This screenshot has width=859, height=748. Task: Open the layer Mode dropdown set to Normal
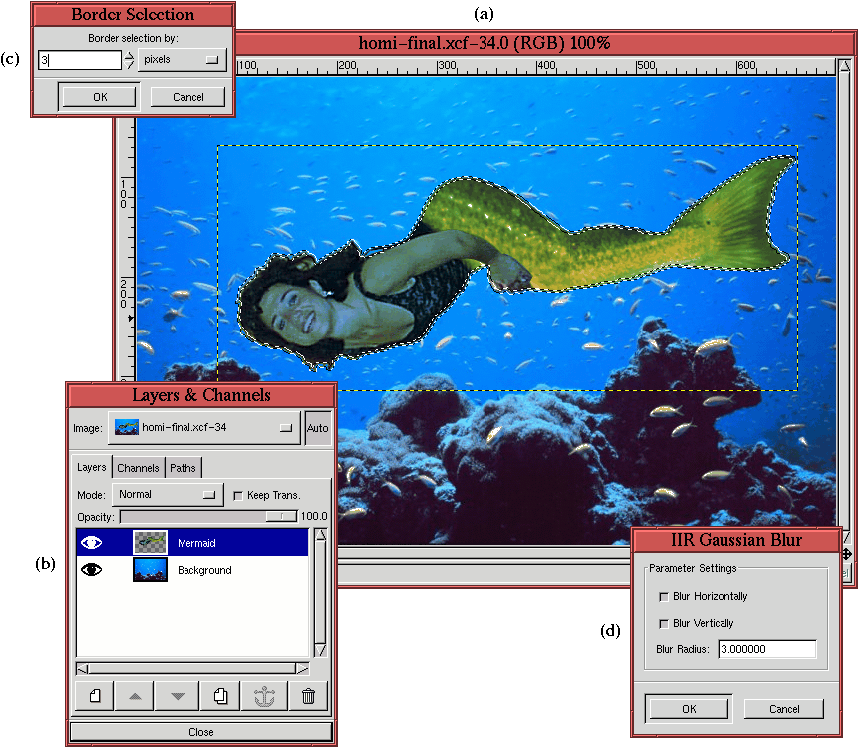pos(168,495)
